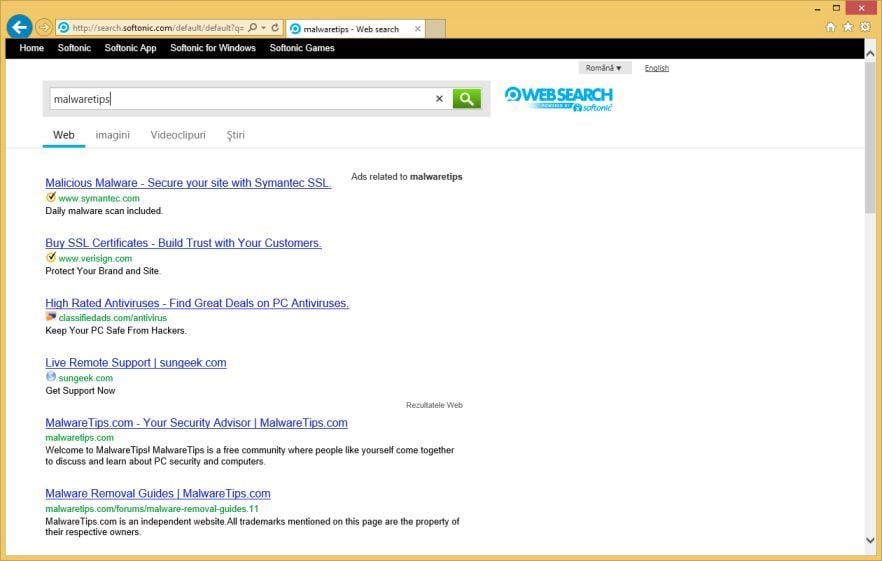Viewport: 882px width, 561px height.
Task: Click 'Ads related to malwaretips' label
Action: pos(407,177)
